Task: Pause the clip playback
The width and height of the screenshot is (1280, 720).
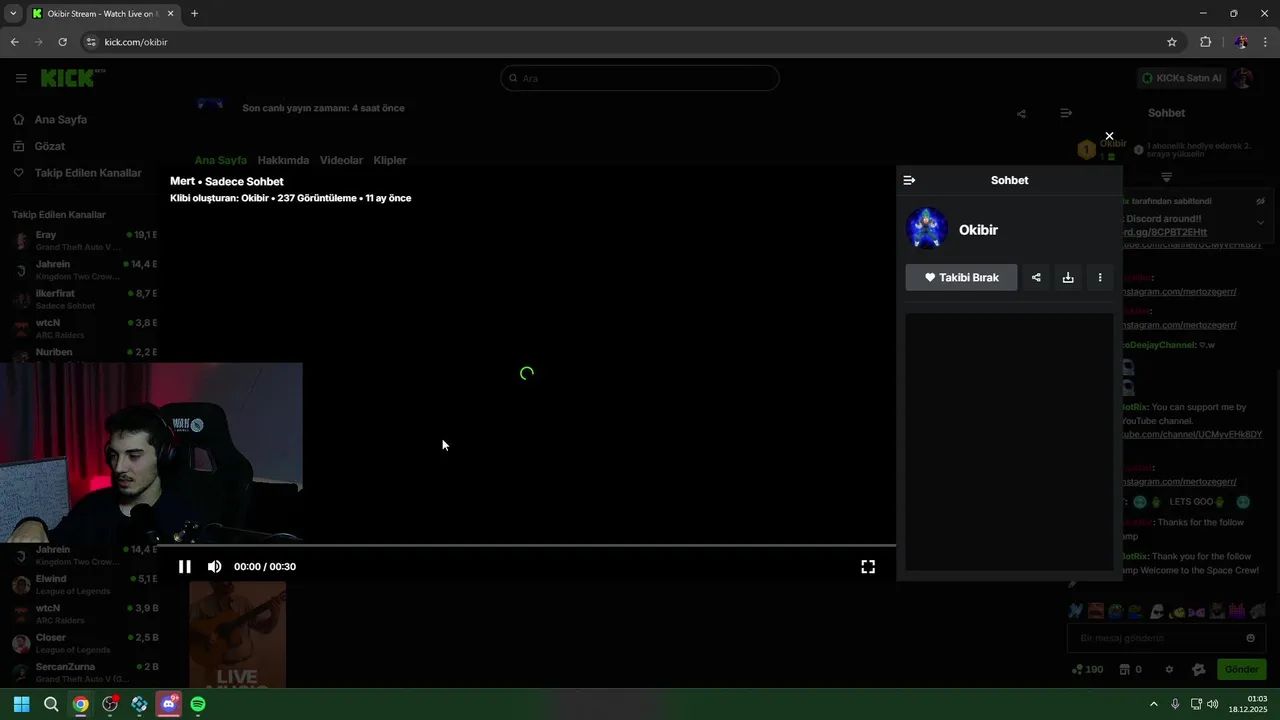Action: (185, 566)
